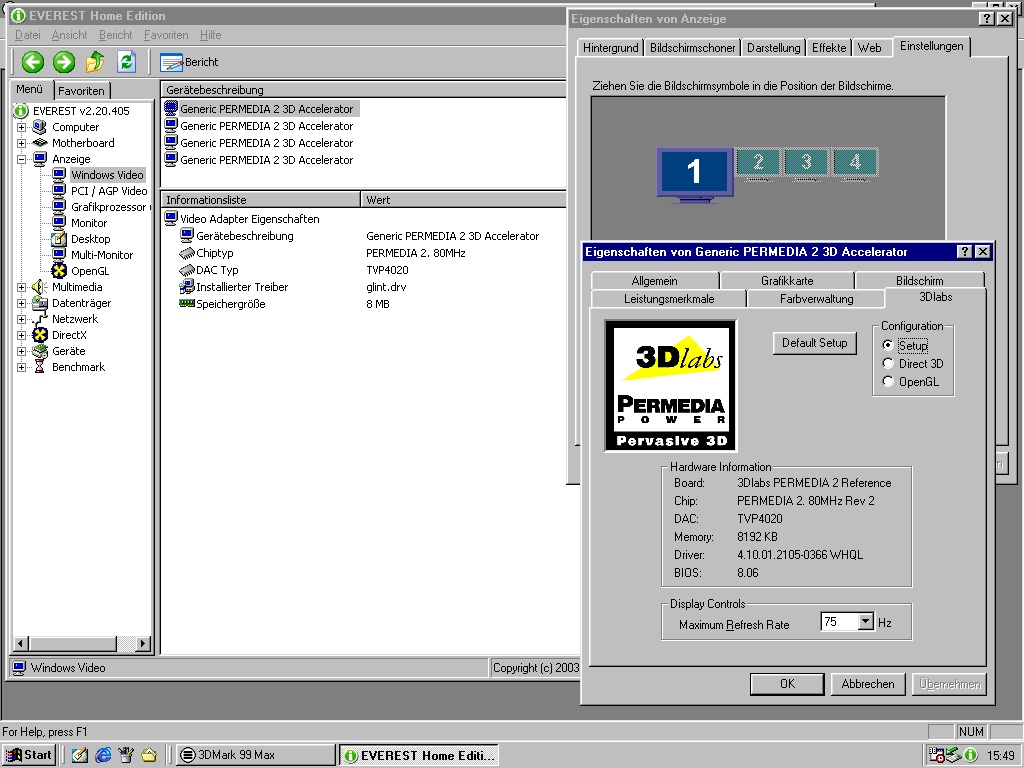The width and height of the screenshot is (1024, 768).
Task: Open the Maximum Refresh Rate dropdown
Action: [865, 622]
